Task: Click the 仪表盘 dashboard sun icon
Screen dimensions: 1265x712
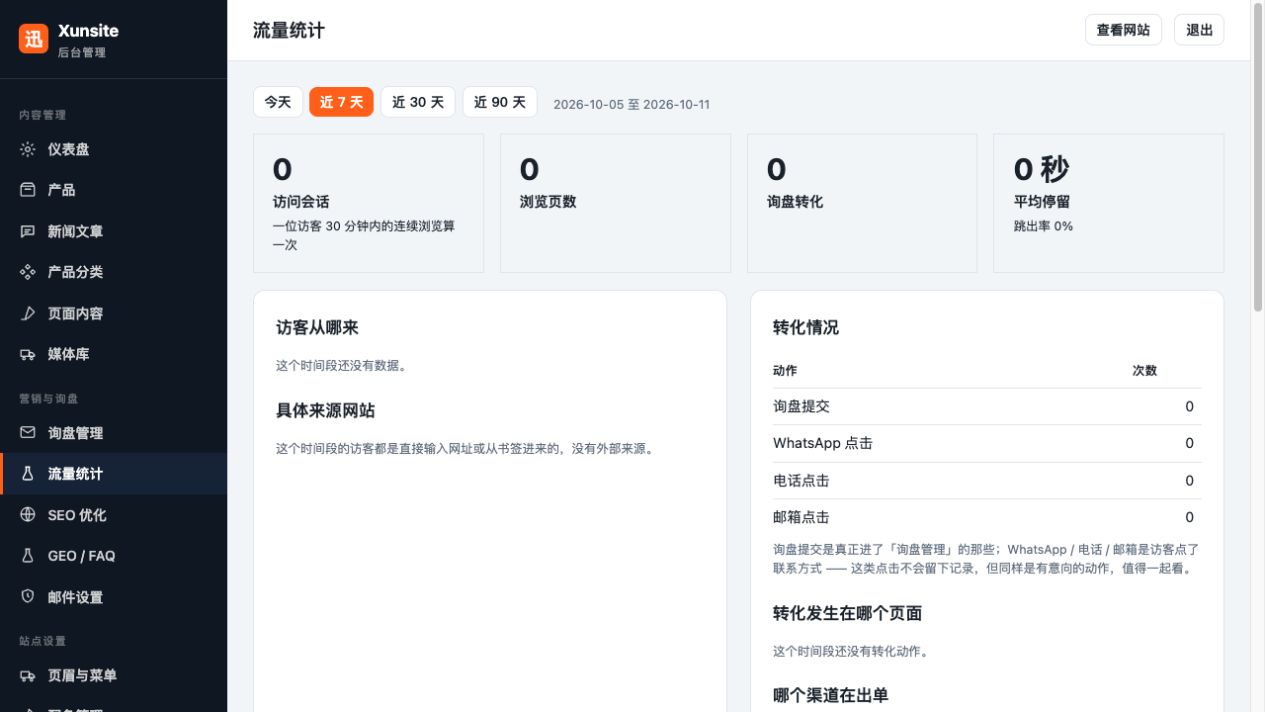Action: (x=28, y=149)
